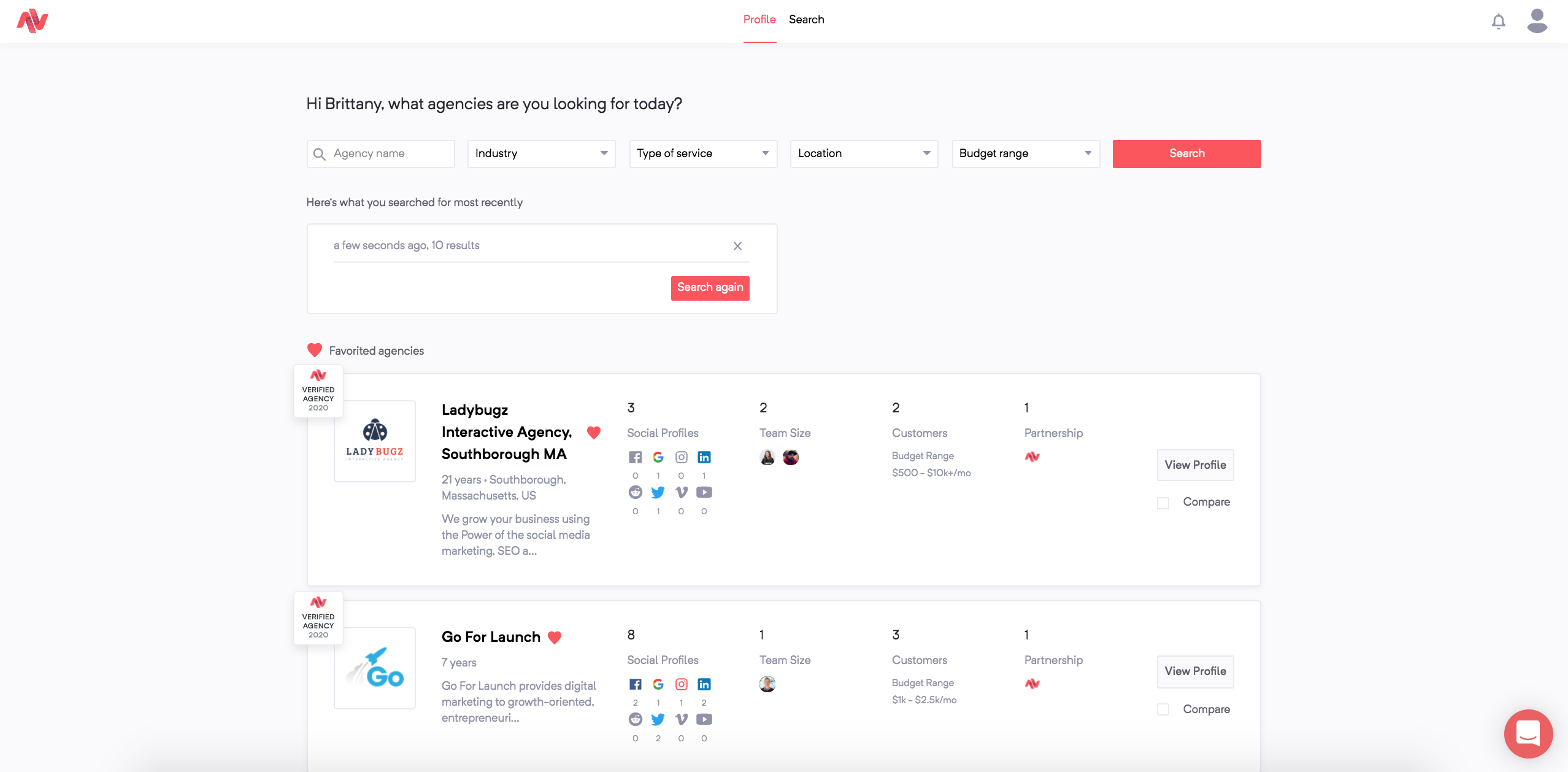Open Ladybugz Reddit profile icon
This screenshot has height=772, width=1568.
click(636, 492)
